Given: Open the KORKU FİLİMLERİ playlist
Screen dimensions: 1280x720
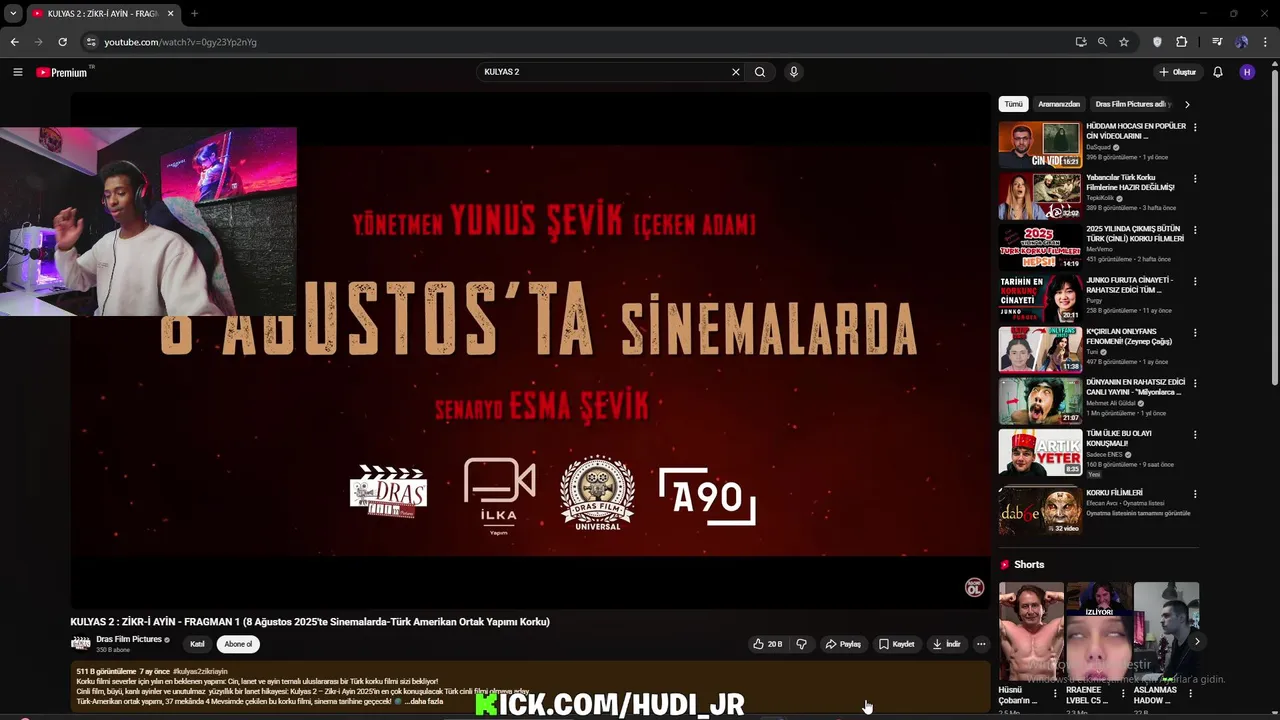Looking at the screenshot, I should [1040, 511].
